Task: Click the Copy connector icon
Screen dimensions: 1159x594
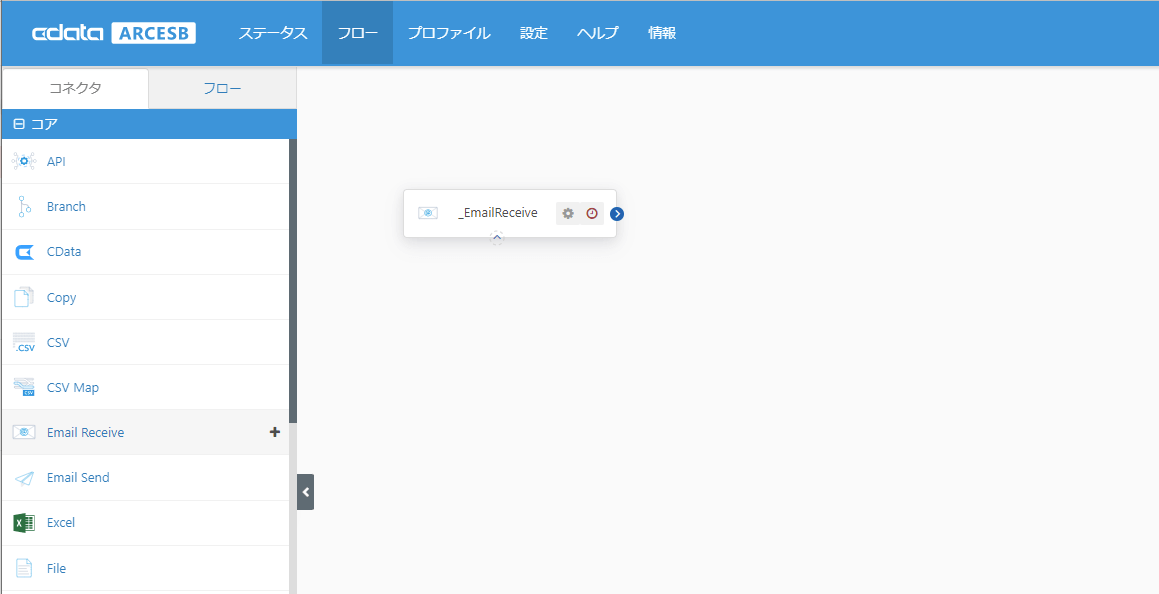Action: coord(24,297)
